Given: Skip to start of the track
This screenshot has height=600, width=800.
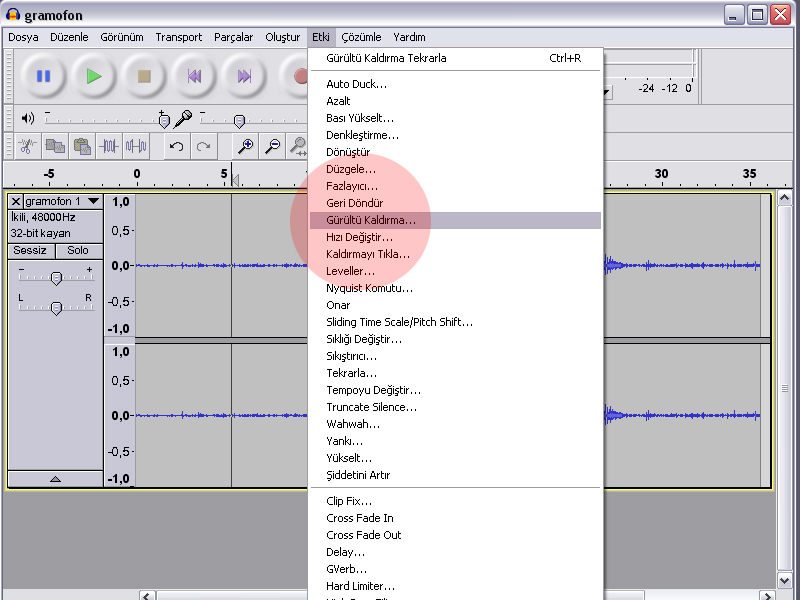Looking at the screenshot, I should pos(194,76).
